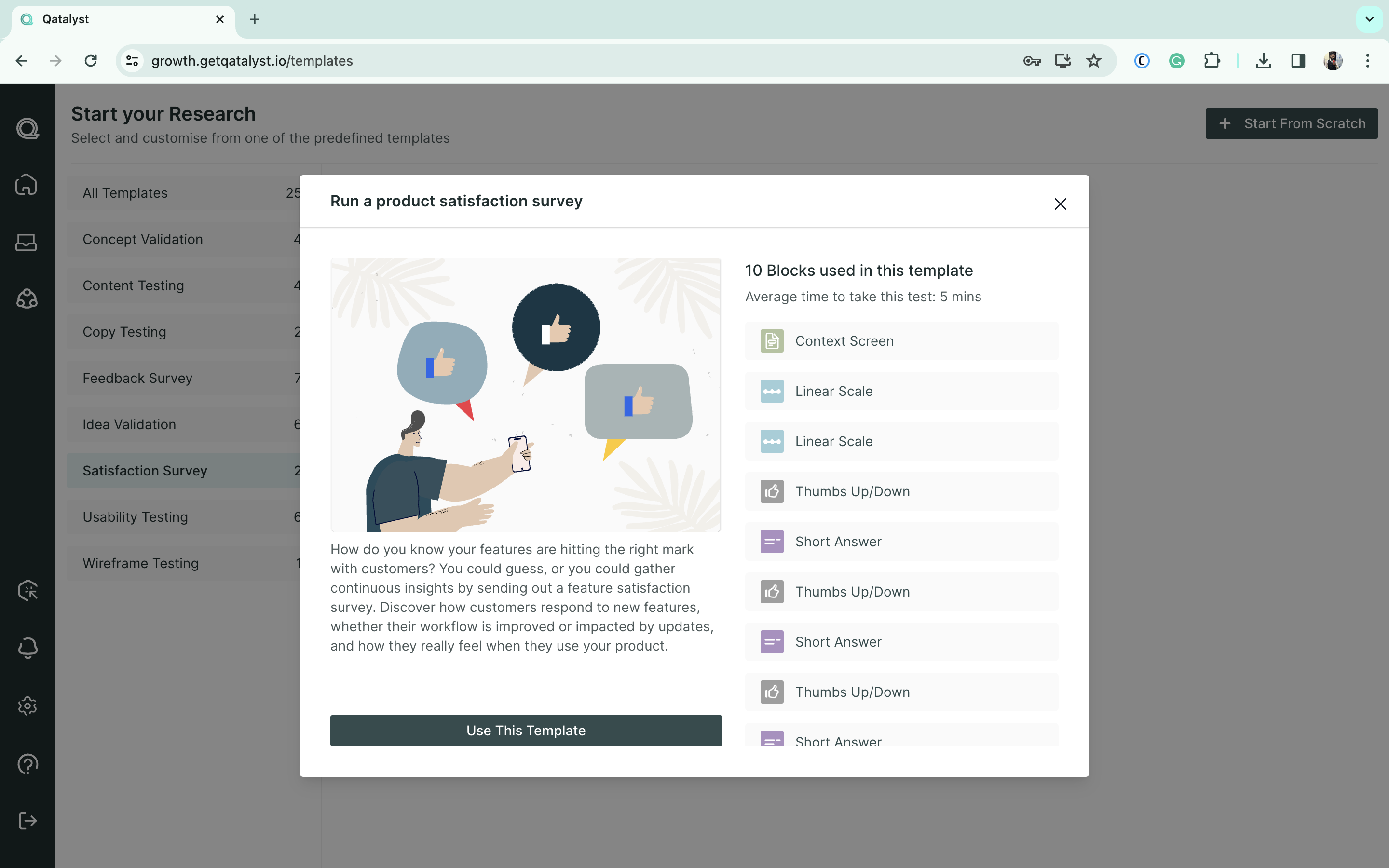
Task: Click the logout icon in sidebar
Action: 27,820
